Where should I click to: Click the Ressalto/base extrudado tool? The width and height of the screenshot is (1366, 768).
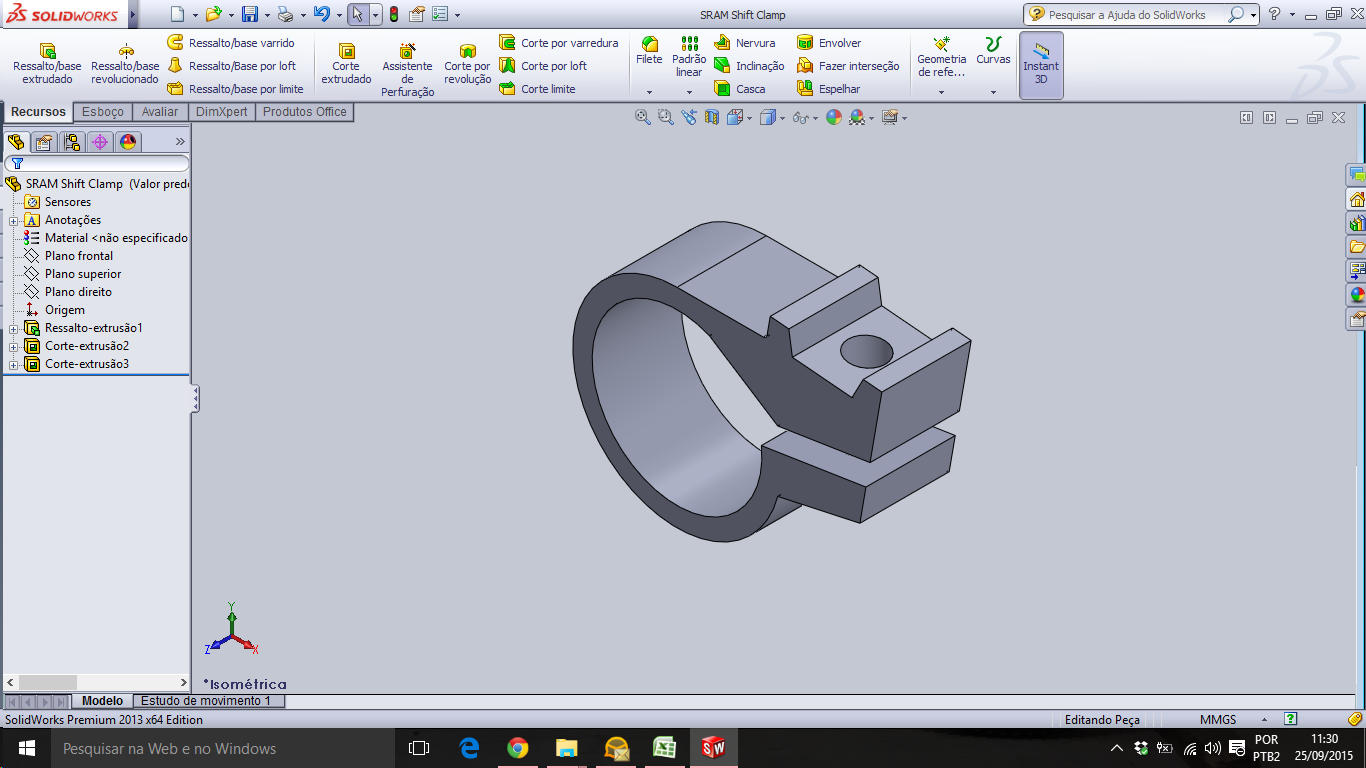(47, 64)
